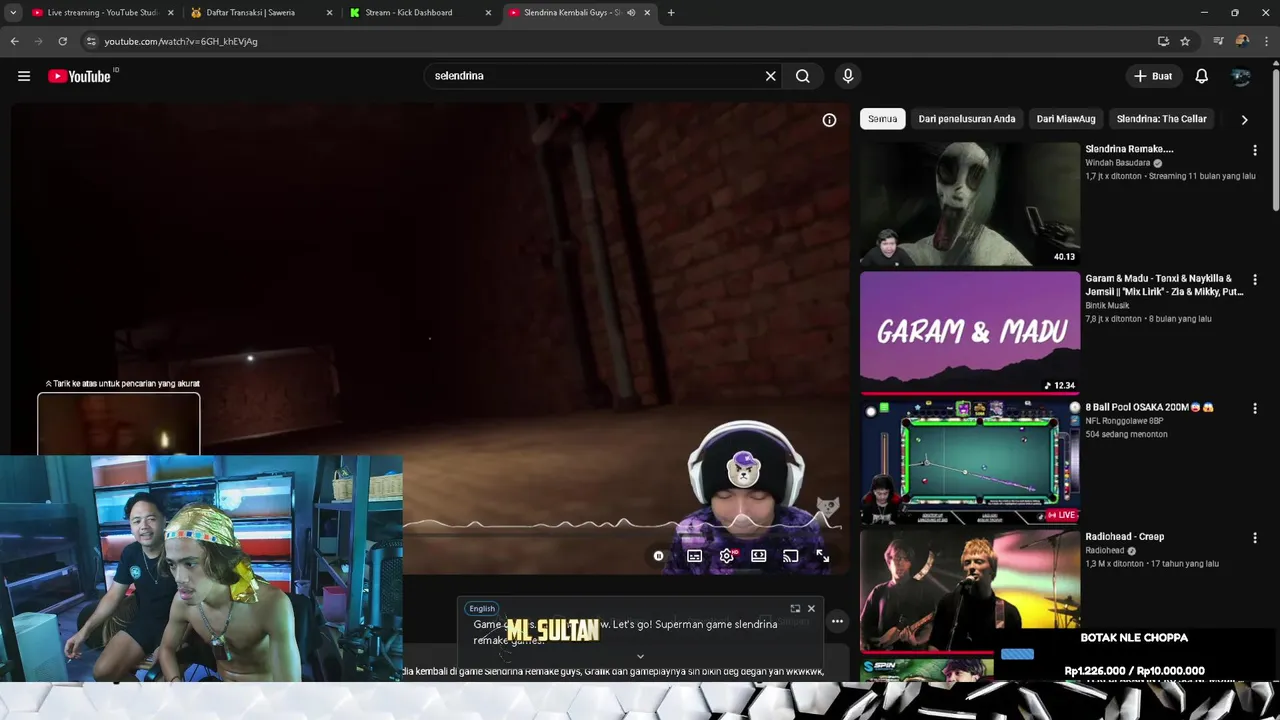Click the seek preview thumbnail
1280x720 pixels.
[119, 424]
